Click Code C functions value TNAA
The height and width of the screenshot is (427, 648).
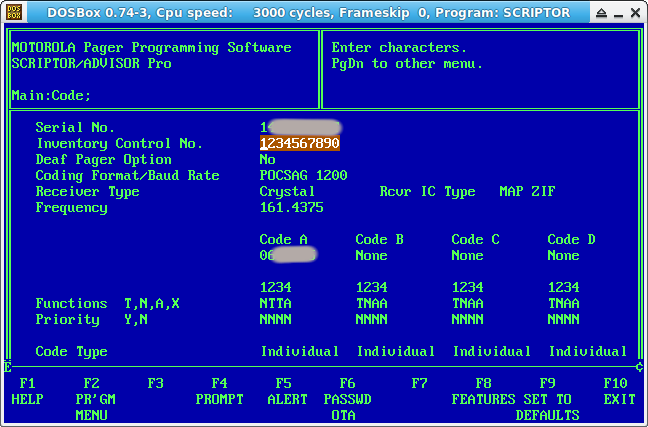(467, 303)
